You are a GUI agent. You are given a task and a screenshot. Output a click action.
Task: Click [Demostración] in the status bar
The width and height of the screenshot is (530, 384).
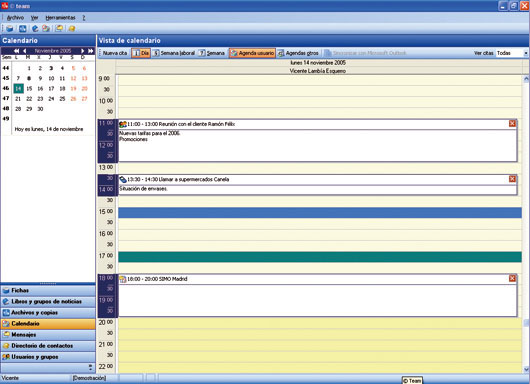point(89,378)
